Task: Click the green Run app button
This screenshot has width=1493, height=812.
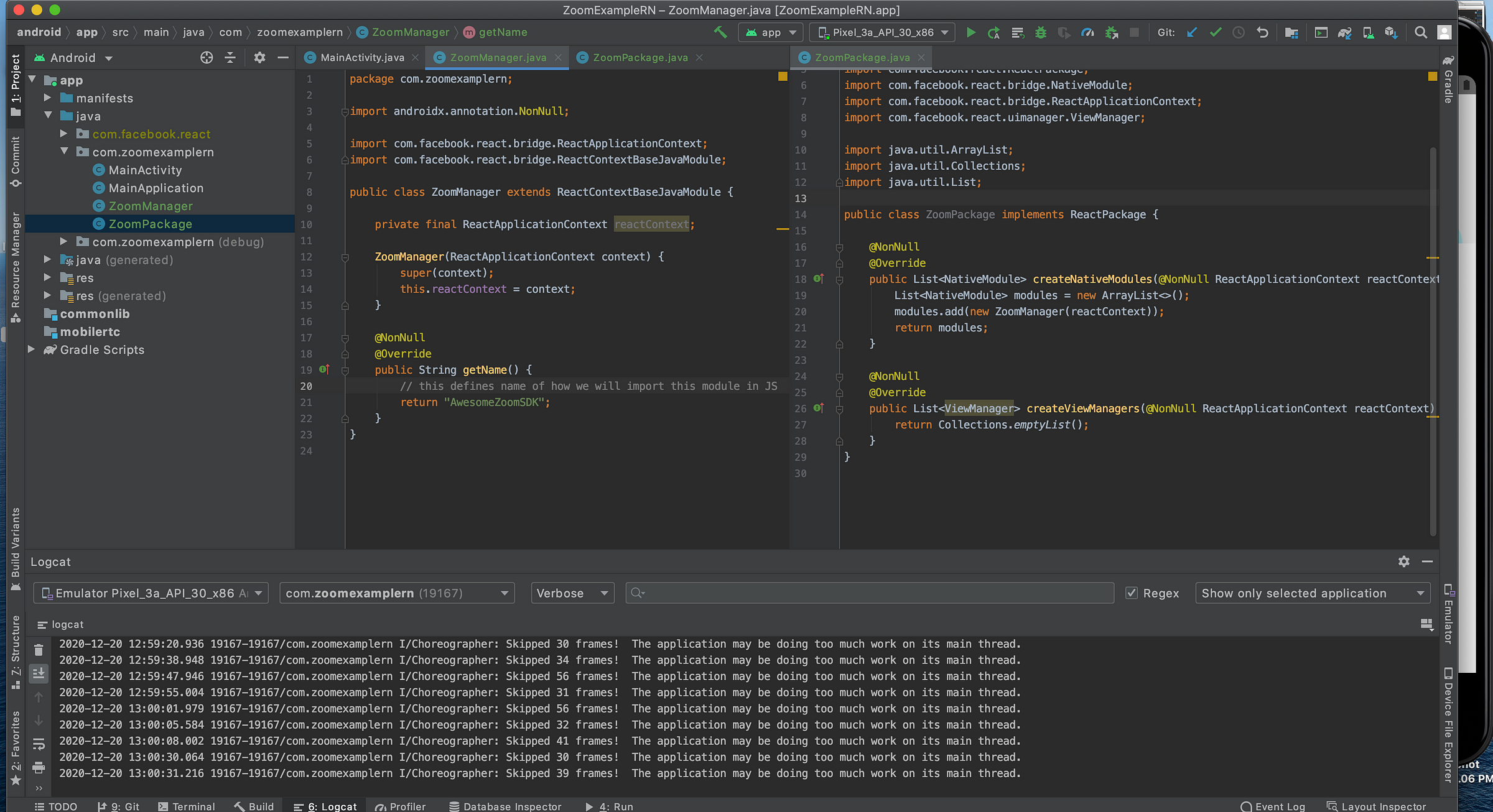Action: [970, 32]
